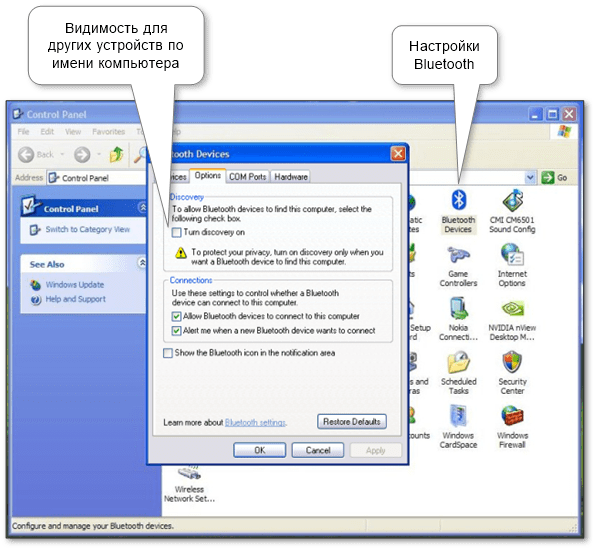Switch to the COM Ports tab

(x=247, y=177)
